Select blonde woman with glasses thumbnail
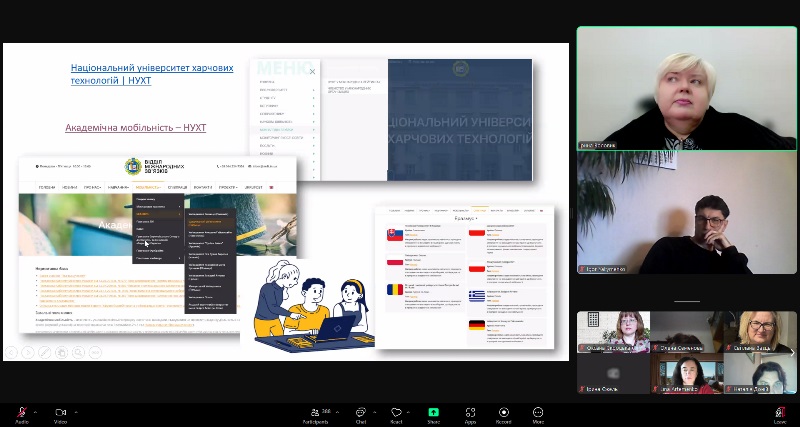Image resolution: width=800 pixels, height=427 pixels. tap(760, 332)
